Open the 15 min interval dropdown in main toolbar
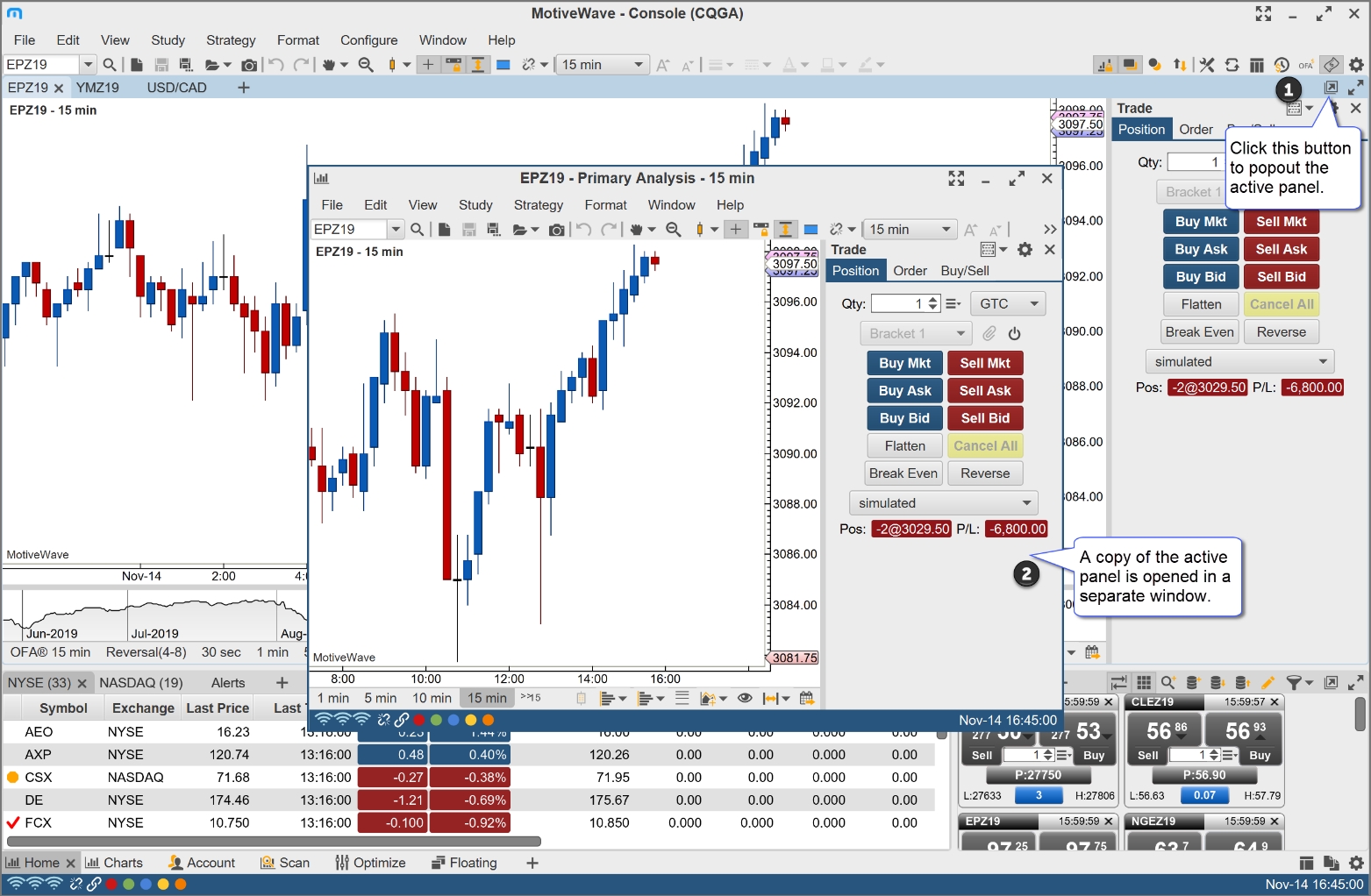The width and height of the screenshot is (1371, 896). coord(603,65)
